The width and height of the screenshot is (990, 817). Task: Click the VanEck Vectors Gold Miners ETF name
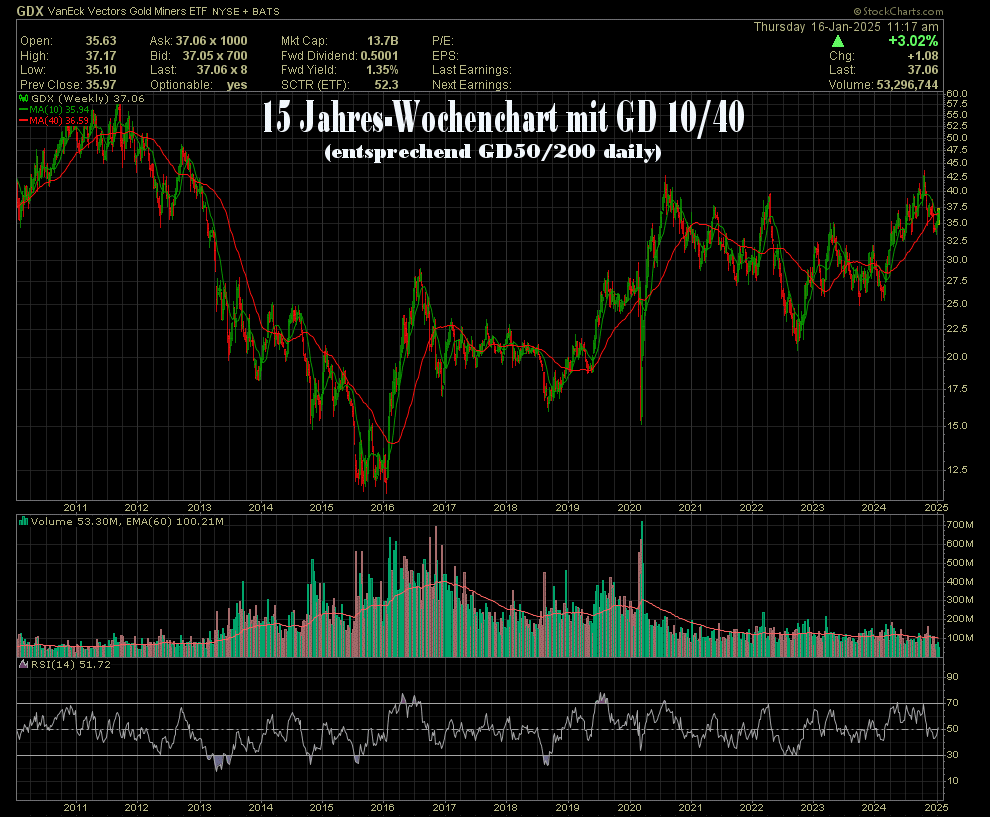coord(127,11)
